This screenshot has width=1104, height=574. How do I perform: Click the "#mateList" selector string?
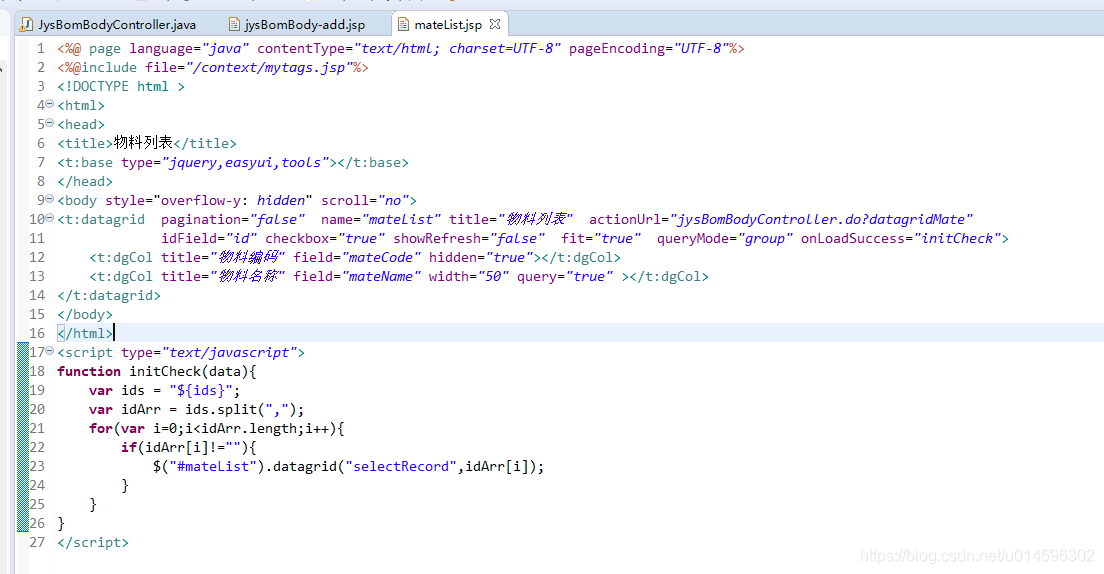[x=213, y=466]
